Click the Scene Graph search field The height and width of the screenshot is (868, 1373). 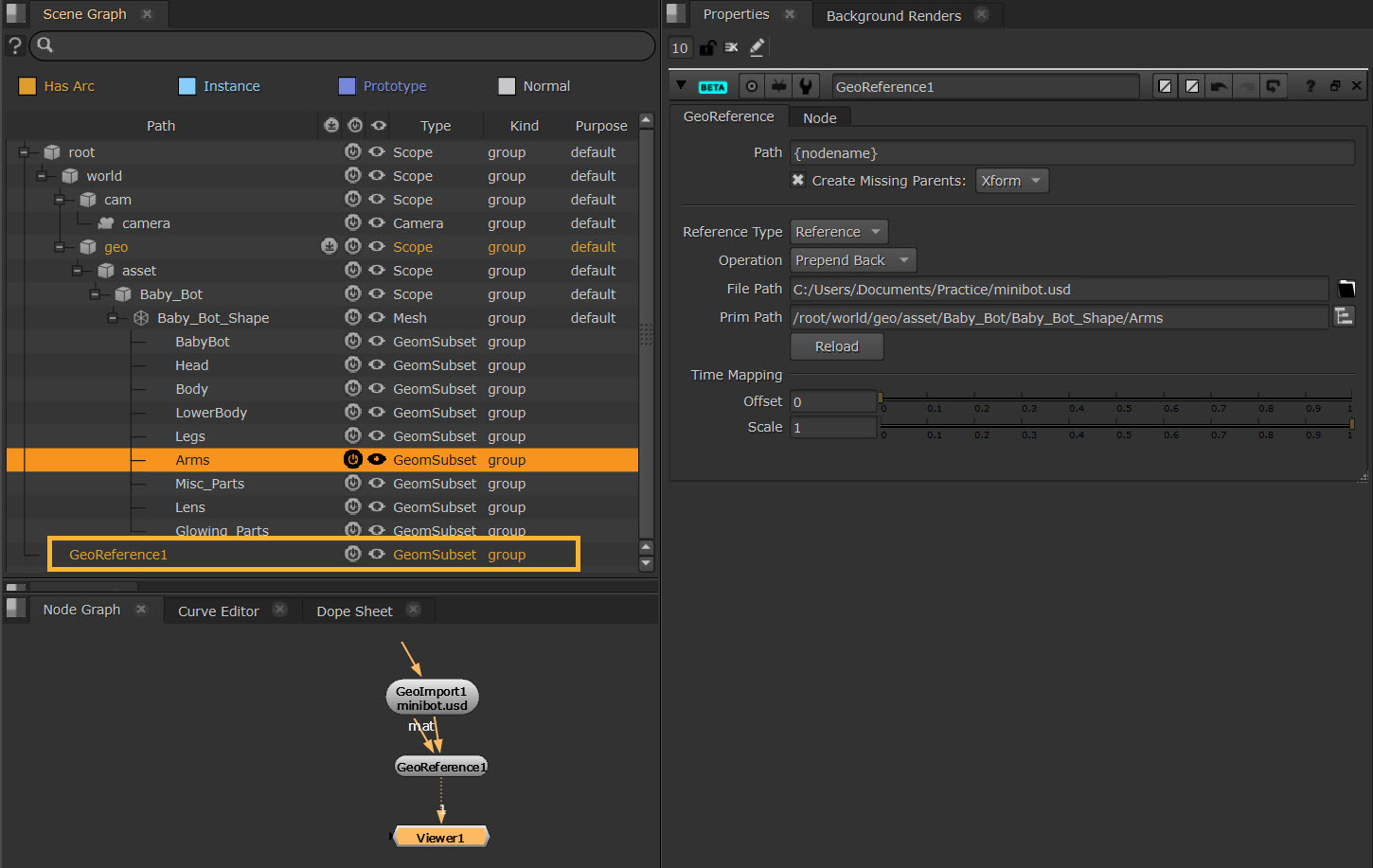click(x=341, y=45)
